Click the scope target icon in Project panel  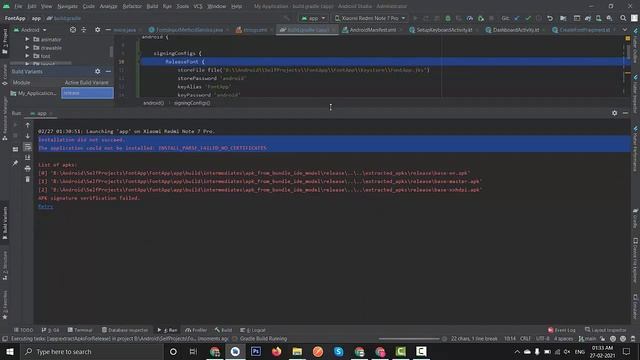[73, 30]
